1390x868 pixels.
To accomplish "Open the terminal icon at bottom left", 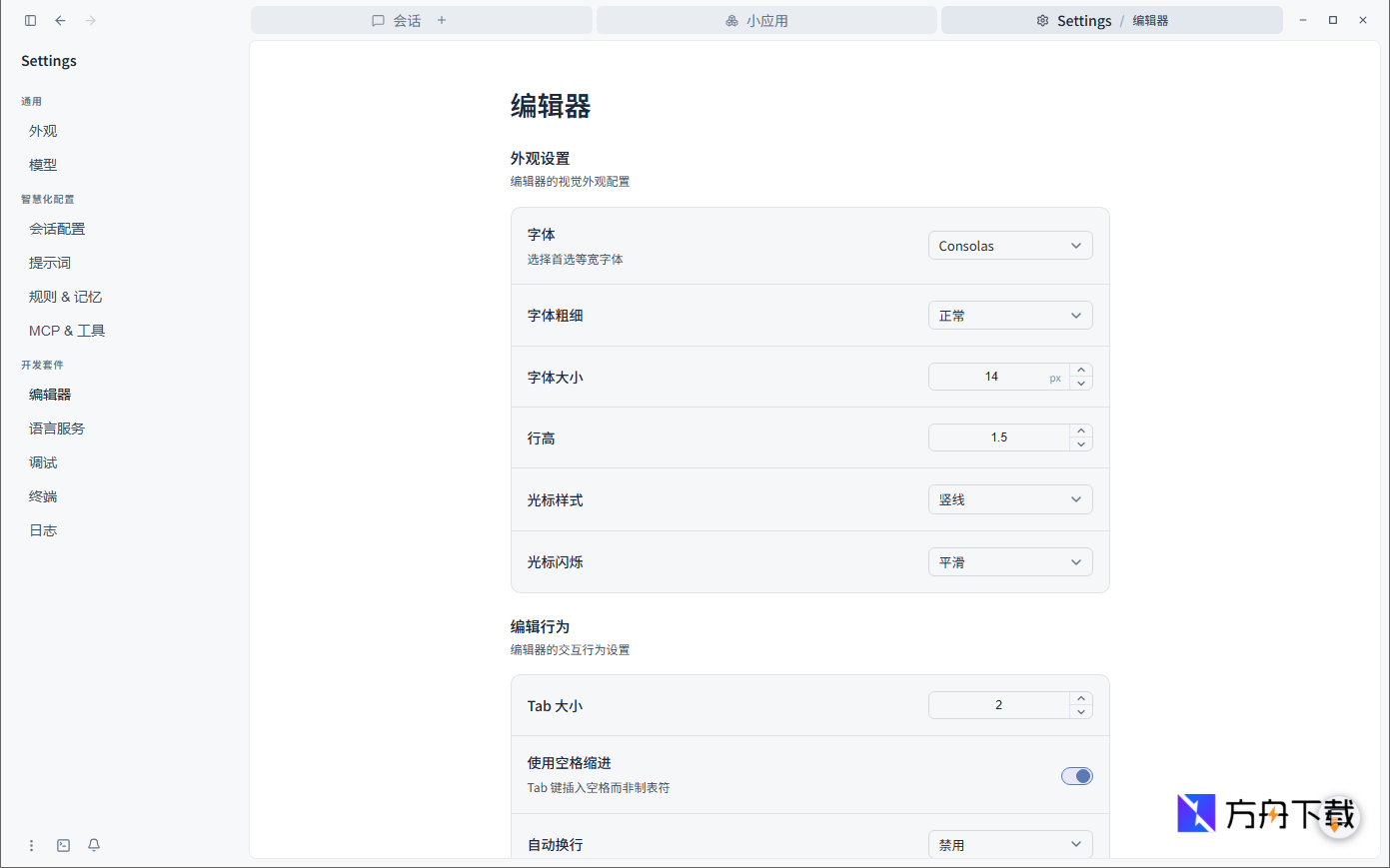I will tap(63, 845).
